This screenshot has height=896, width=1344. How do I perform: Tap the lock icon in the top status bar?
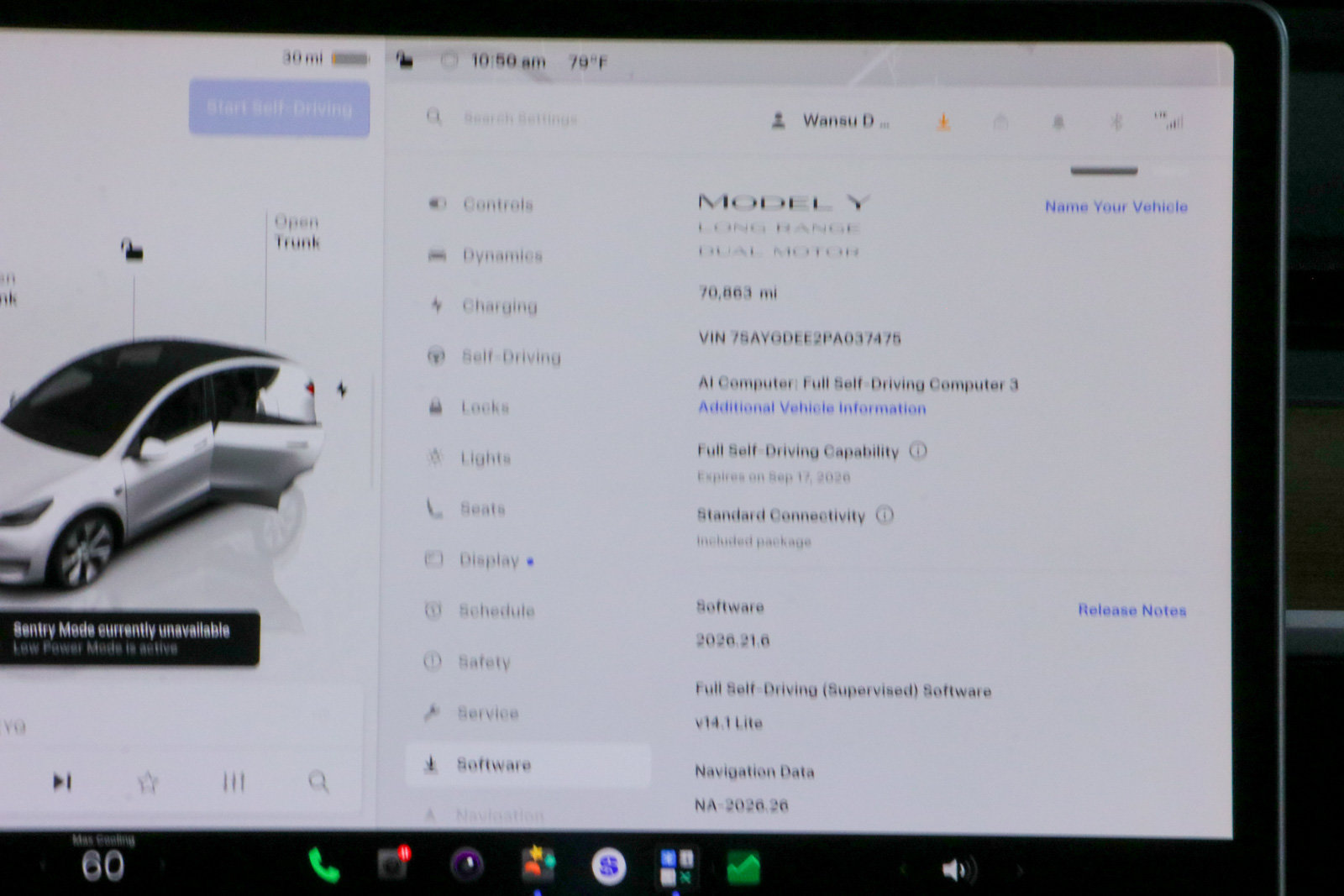tap(404, 60)
